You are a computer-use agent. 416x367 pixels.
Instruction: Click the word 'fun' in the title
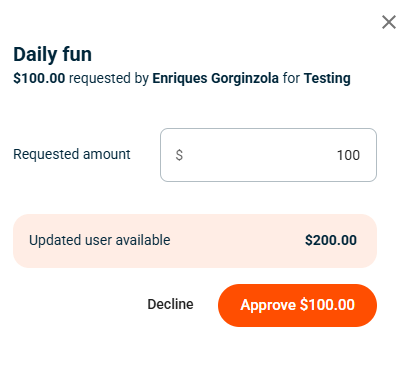[77, 54]
